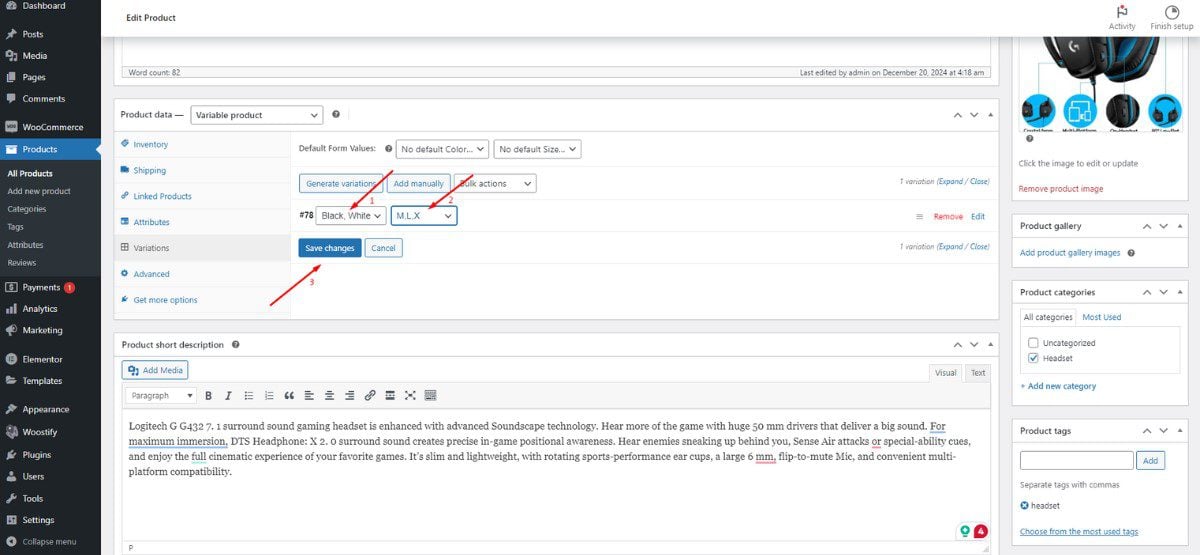
Task: Remove the headset tag
Action: (1024, 506)
